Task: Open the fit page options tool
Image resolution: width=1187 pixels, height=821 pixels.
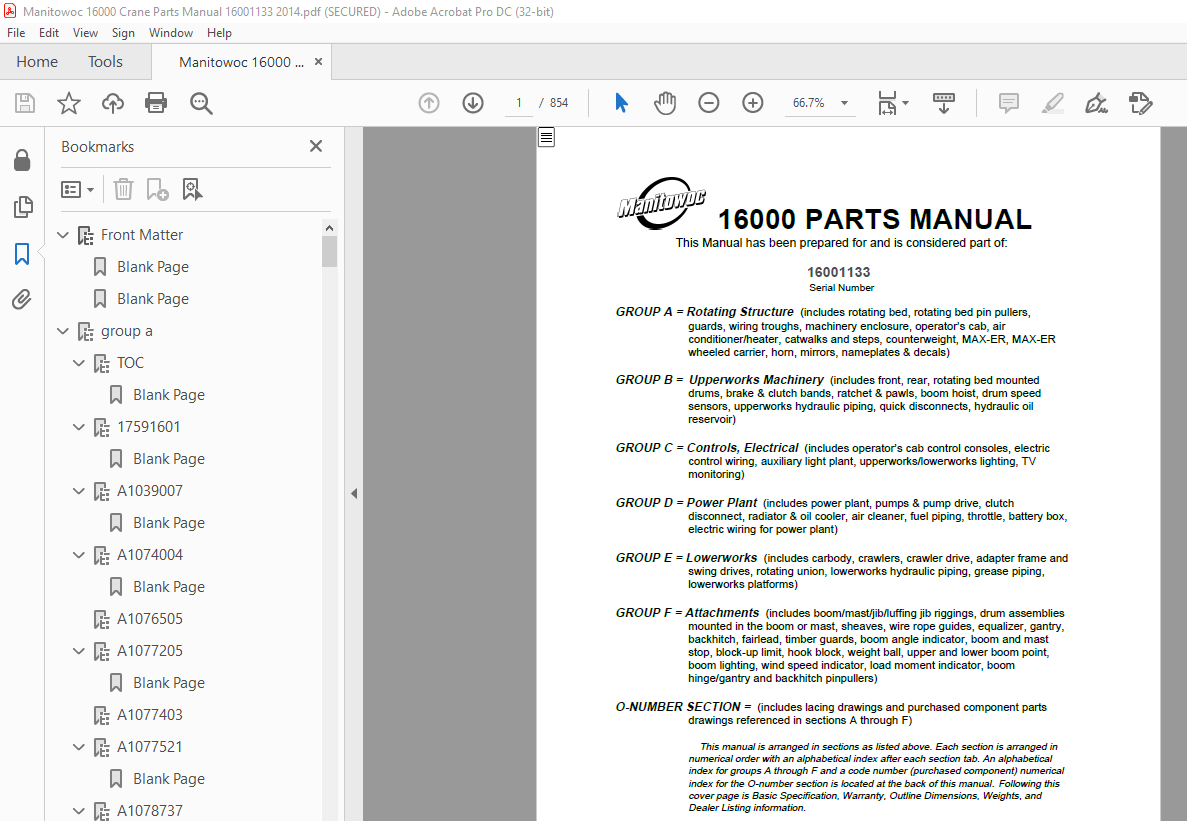Action: (893, 103)
